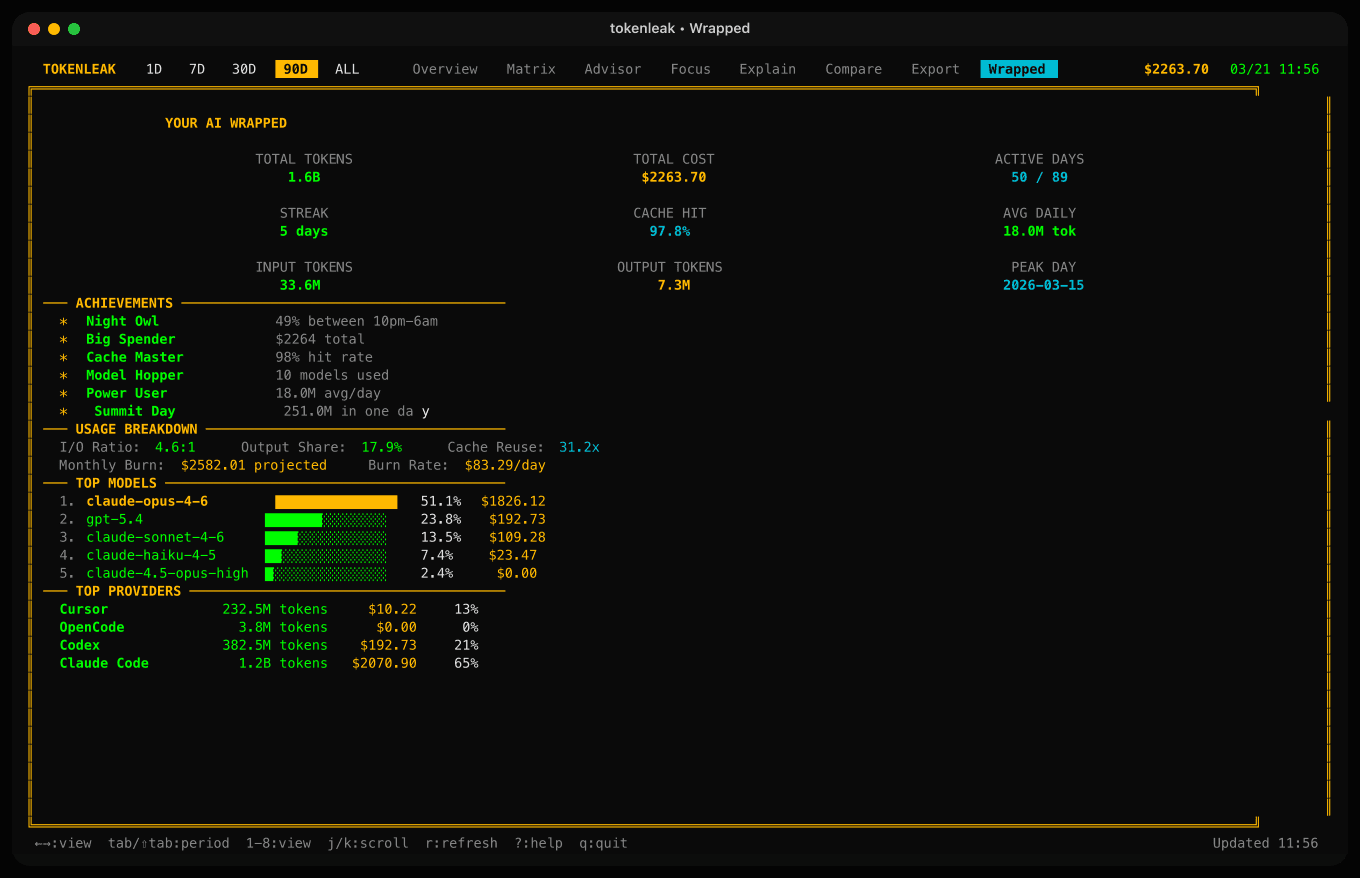This screenshot has height=878, width=1360.
Task: Click the header date and time 03/21 11:56
Action: coord(1275,69)
